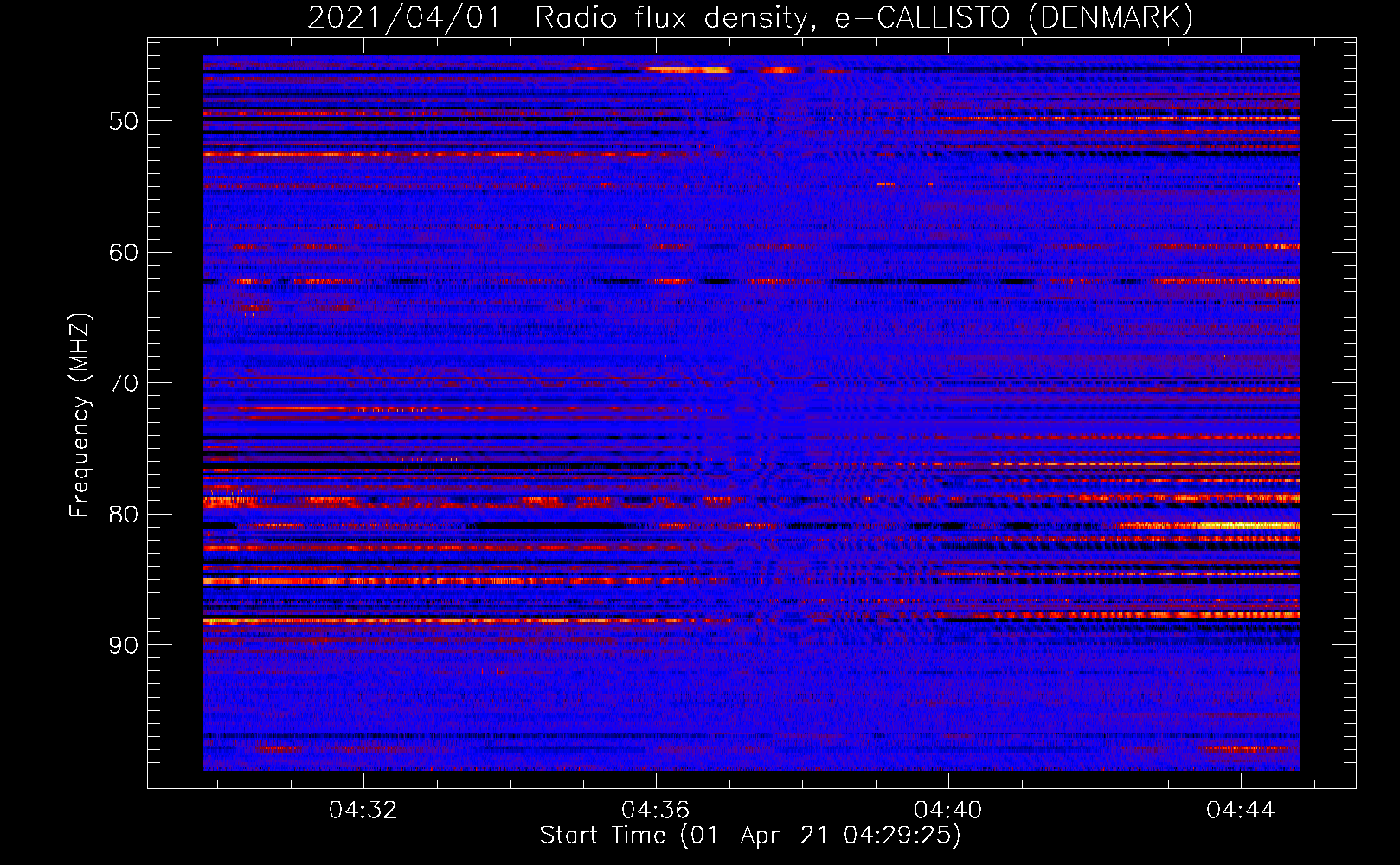Click the 04:36 time tick label

656,810
